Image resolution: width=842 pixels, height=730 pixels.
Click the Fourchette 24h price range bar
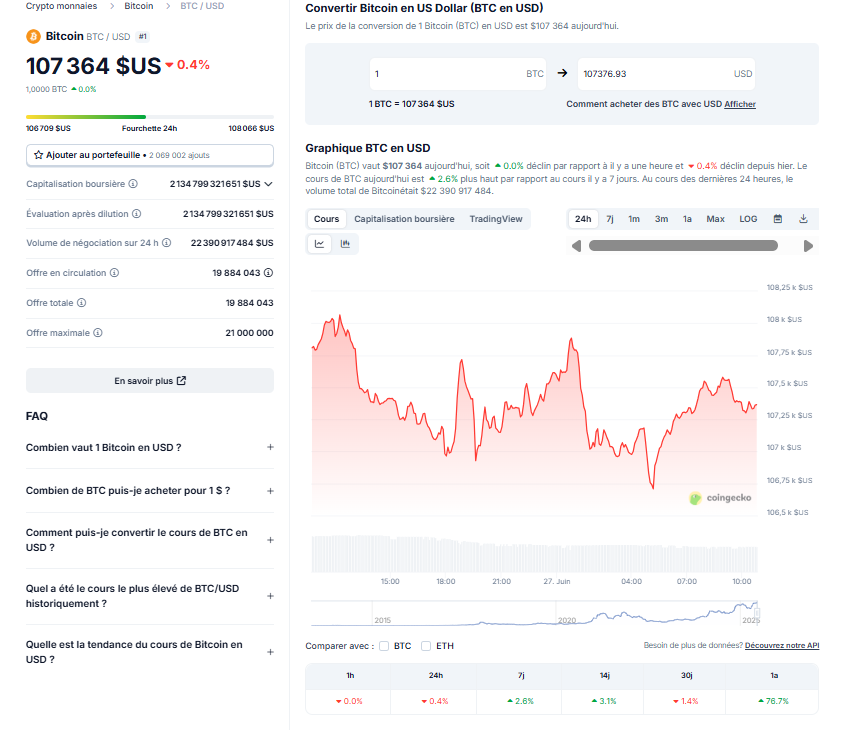coord(150,117)
